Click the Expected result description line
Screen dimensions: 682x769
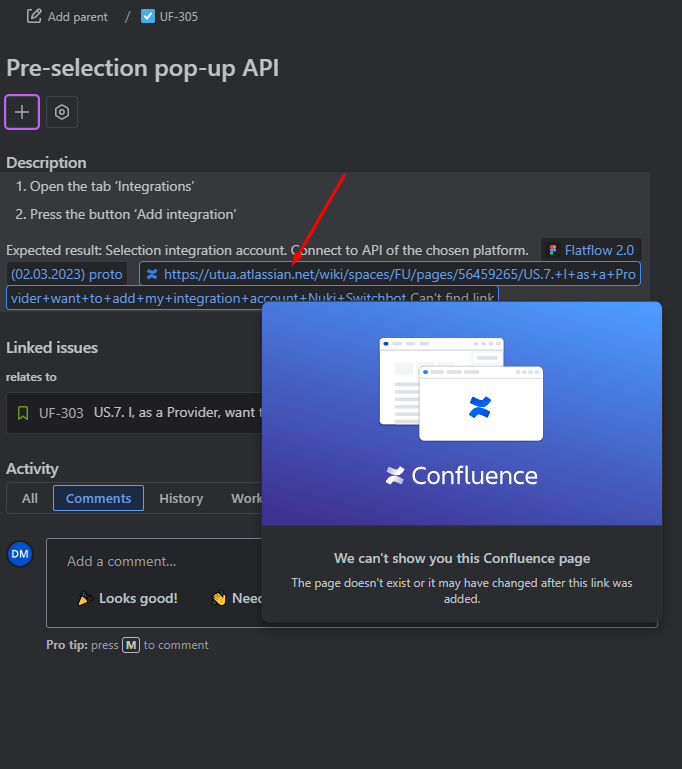click(267, 250)
